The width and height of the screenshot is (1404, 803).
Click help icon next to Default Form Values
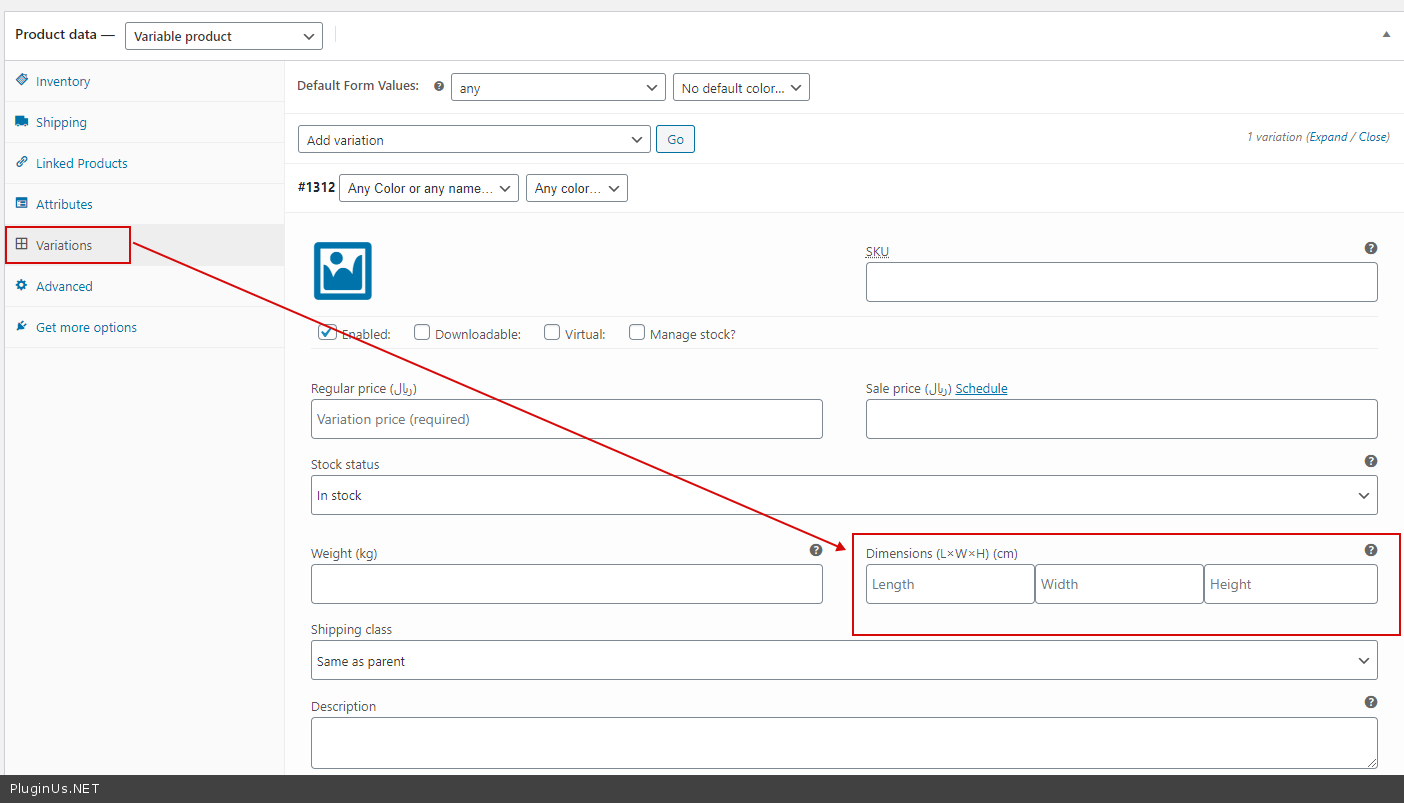click(438, 87)
